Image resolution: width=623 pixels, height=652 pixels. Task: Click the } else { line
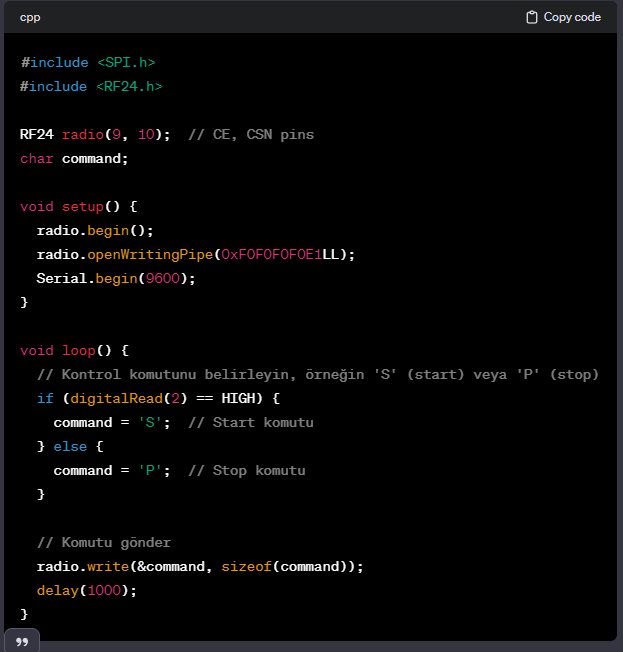(x=70, y=446)
